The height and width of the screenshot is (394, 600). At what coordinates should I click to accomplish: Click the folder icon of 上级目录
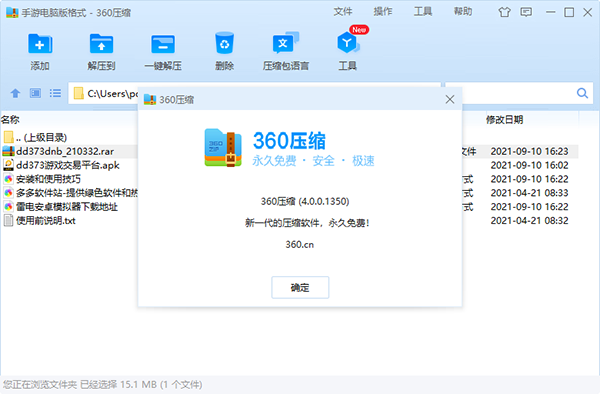point(8,137)
